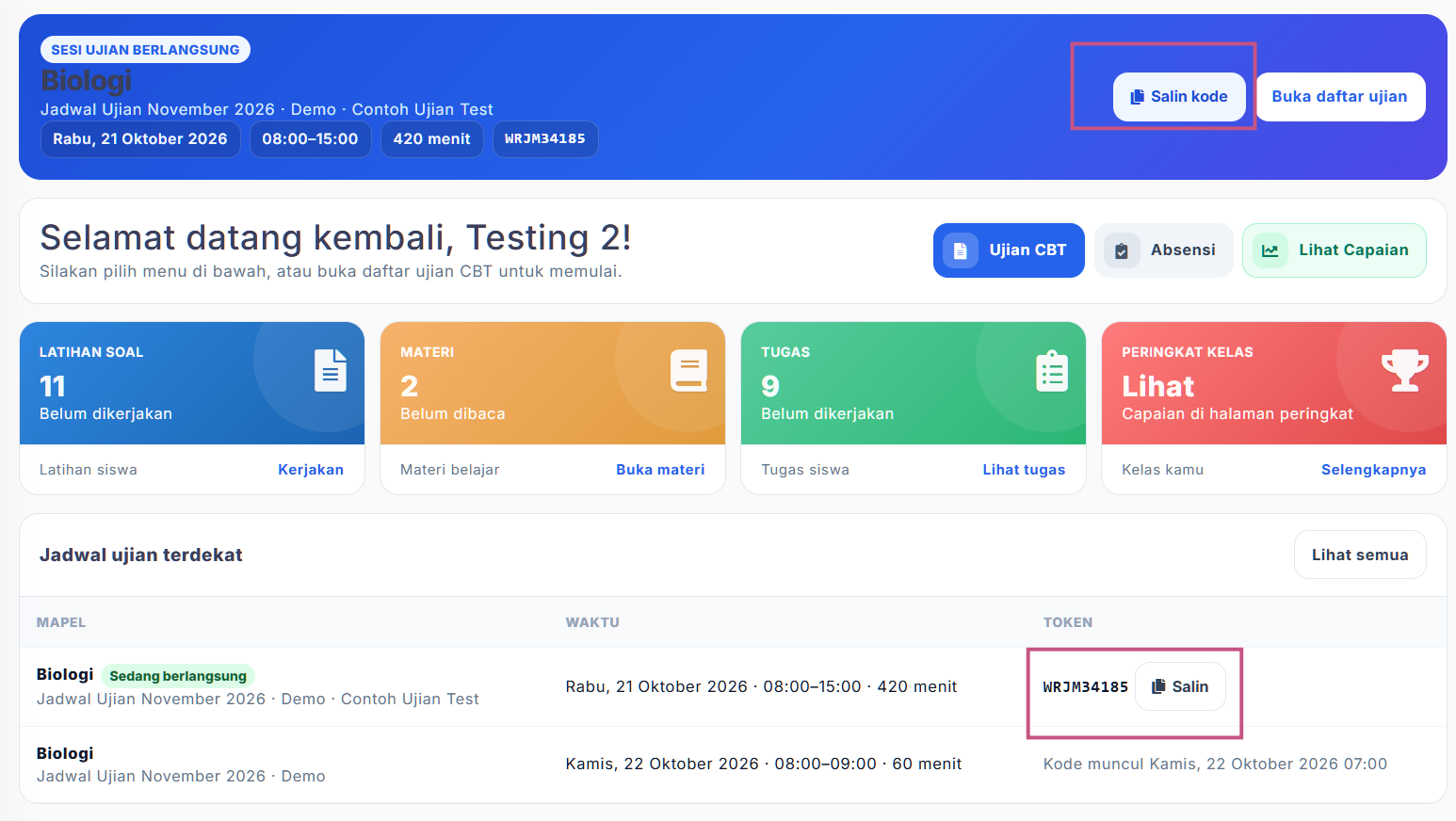Click the token text WRJM34185 in table
This screenshot has height=821, width=1456.
point(1085,687)
